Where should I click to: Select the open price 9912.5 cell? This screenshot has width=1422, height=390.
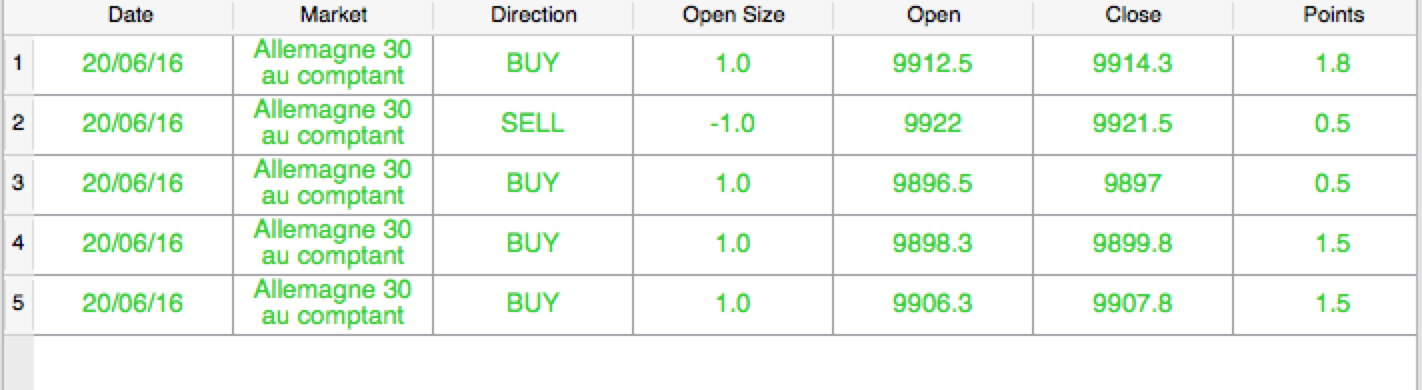click(x=933, y=64)
